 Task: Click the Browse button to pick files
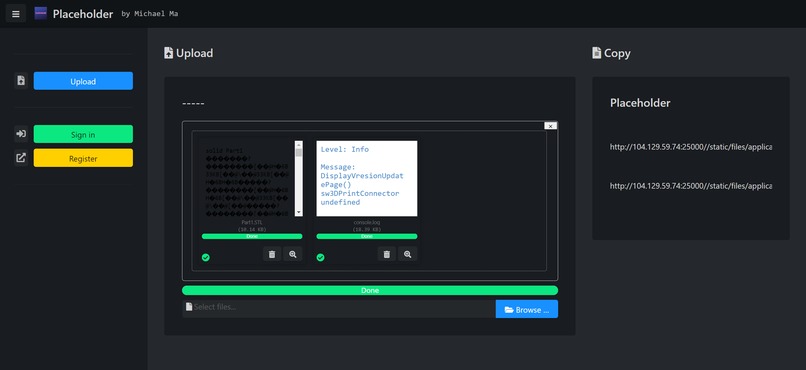click(526, 309)
